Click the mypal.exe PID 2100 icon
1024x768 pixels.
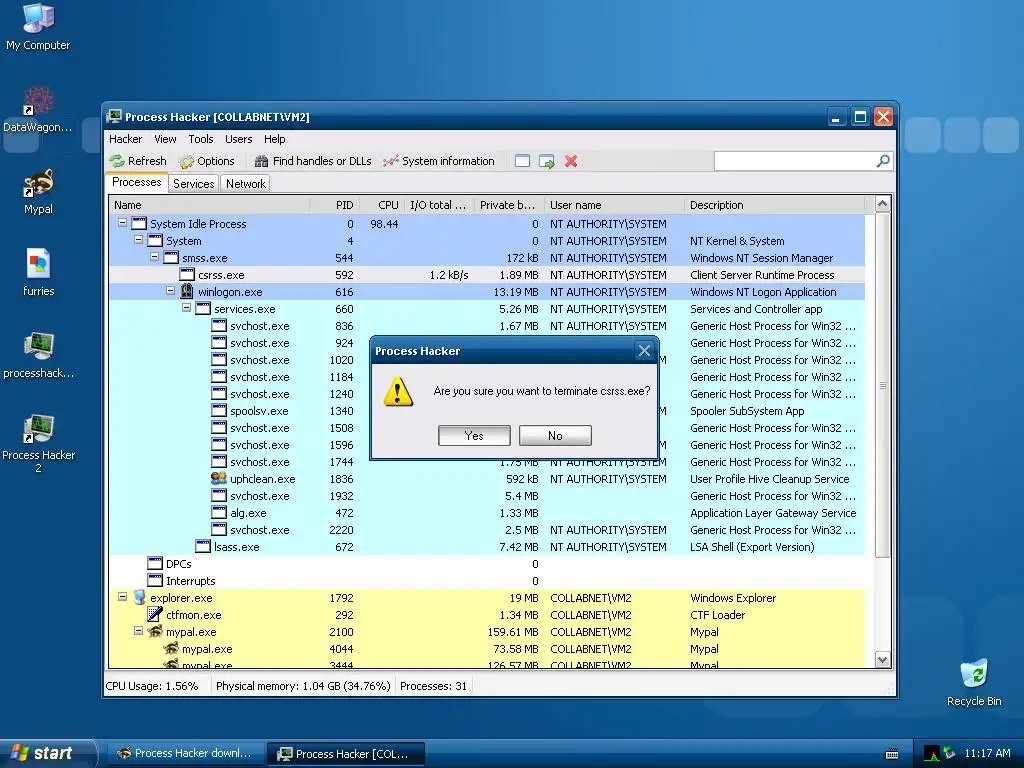pyautogui.click(x=155, y=631)
